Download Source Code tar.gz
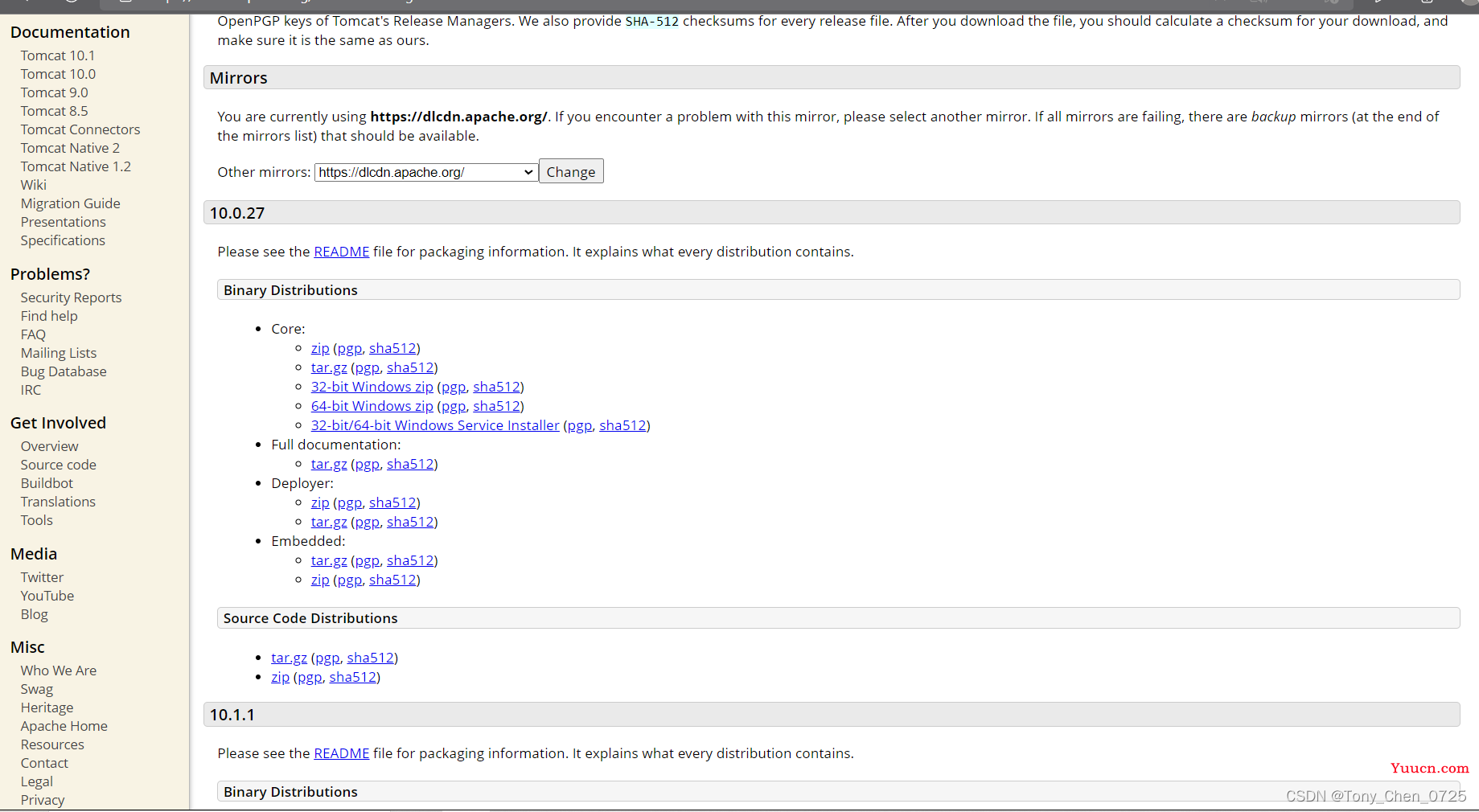This screenshot has height=812, width=1479. pyautogui.click(x=289, y=658)
